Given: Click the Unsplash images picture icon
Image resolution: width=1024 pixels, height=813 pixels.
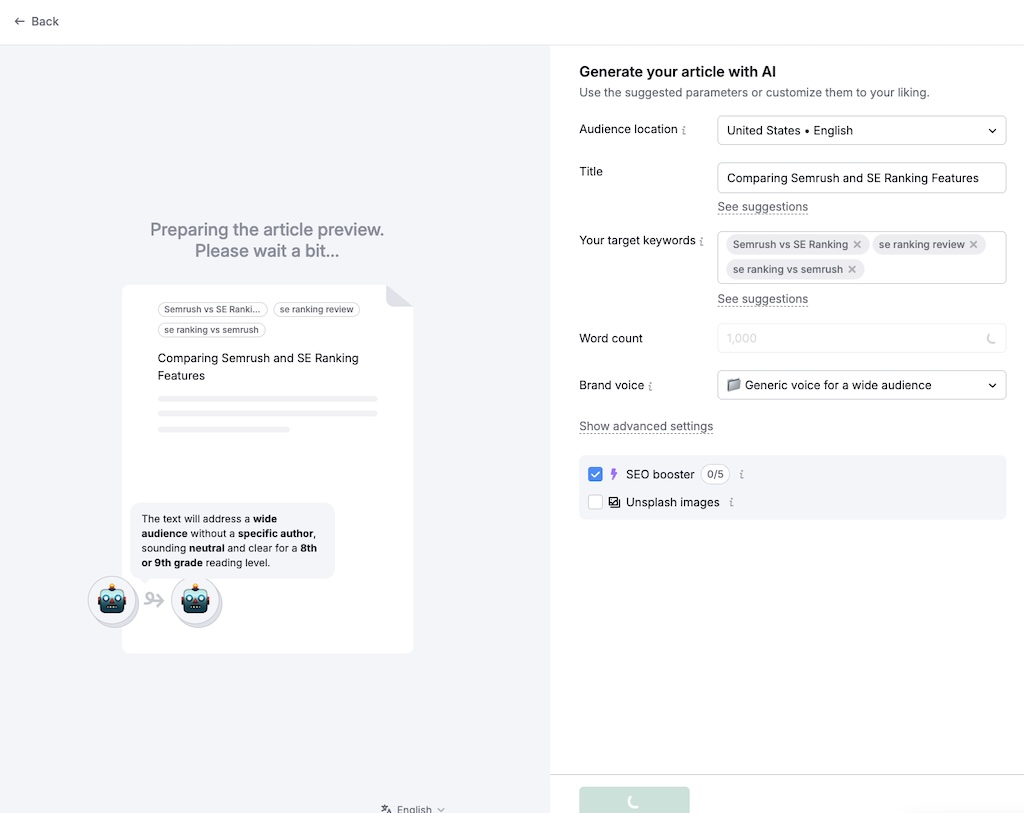Looking at the screenshot, I should (x=614, y=502).
